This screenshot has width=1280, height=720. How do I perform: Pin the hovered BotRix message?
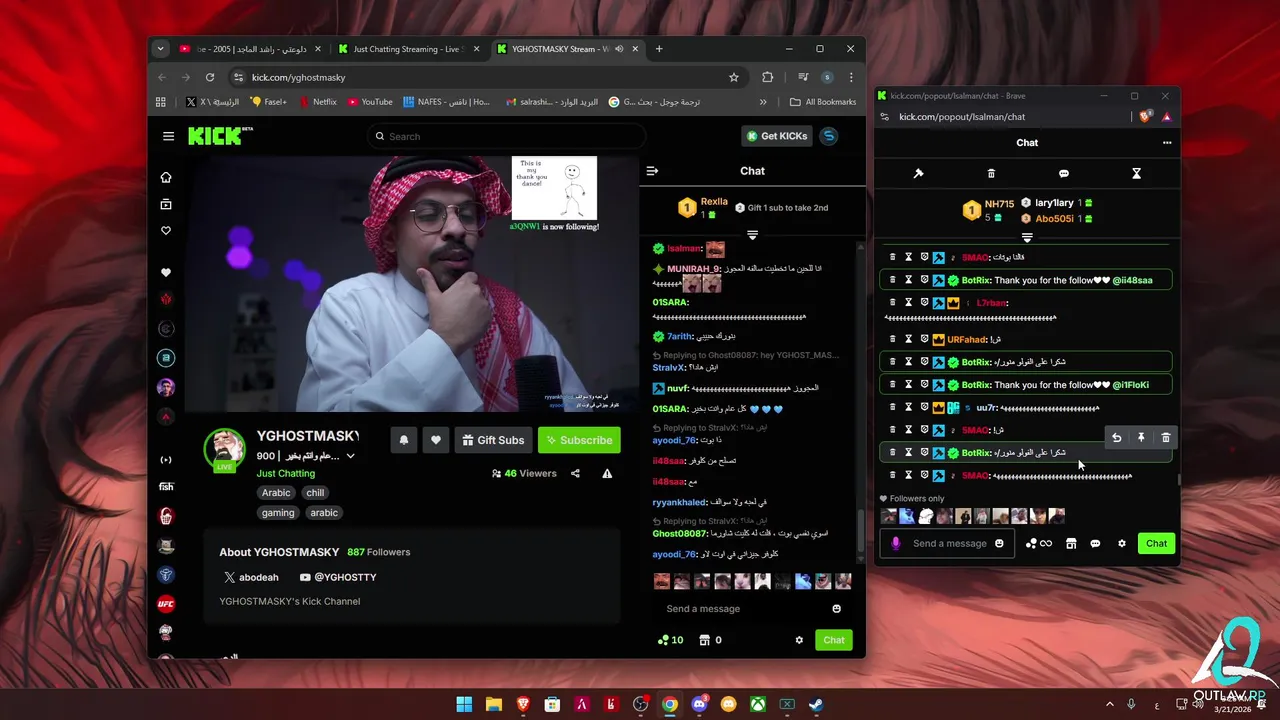pos(1141,438)
